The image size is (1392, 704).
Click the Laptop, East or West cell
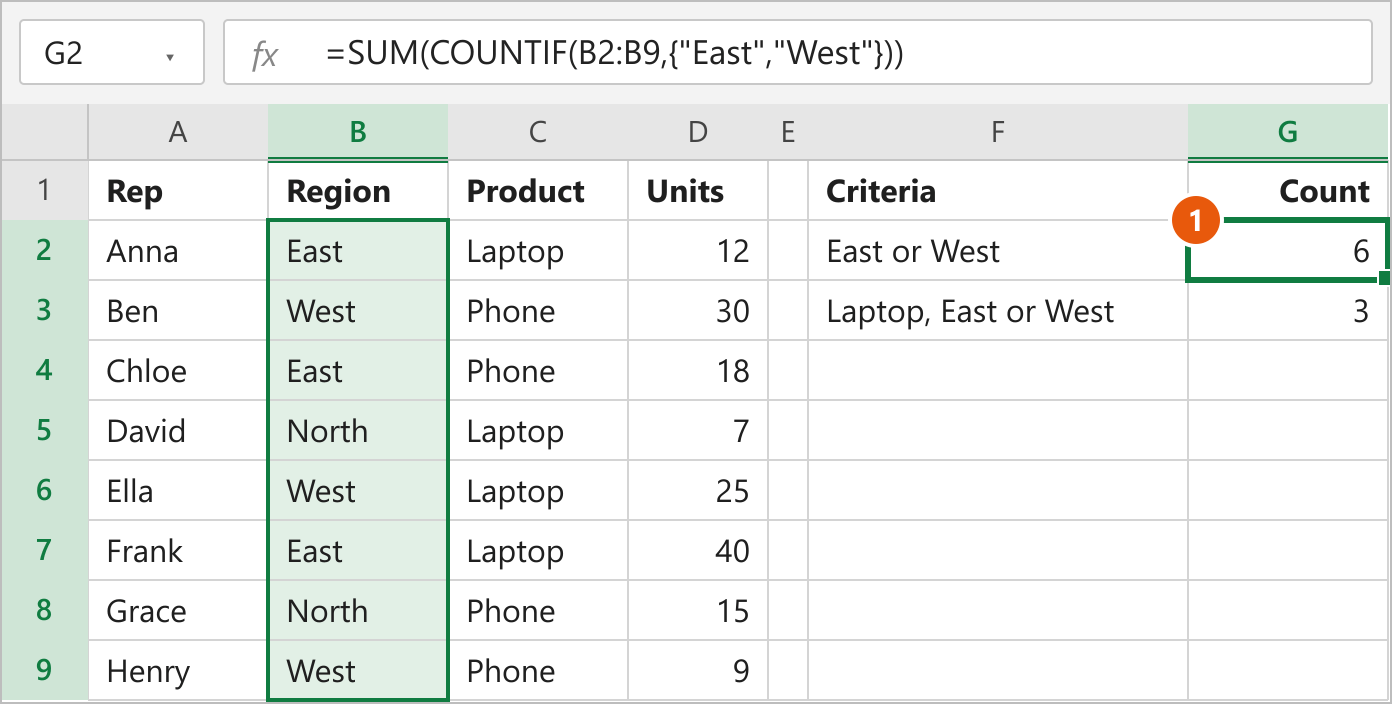coord(998,310)
